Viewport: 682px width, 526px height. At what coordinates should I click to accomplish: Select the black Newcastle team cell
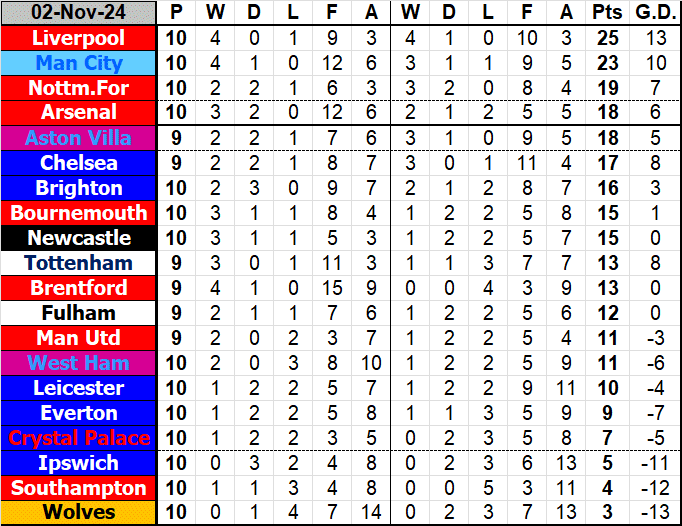click(x=79, y=238)
